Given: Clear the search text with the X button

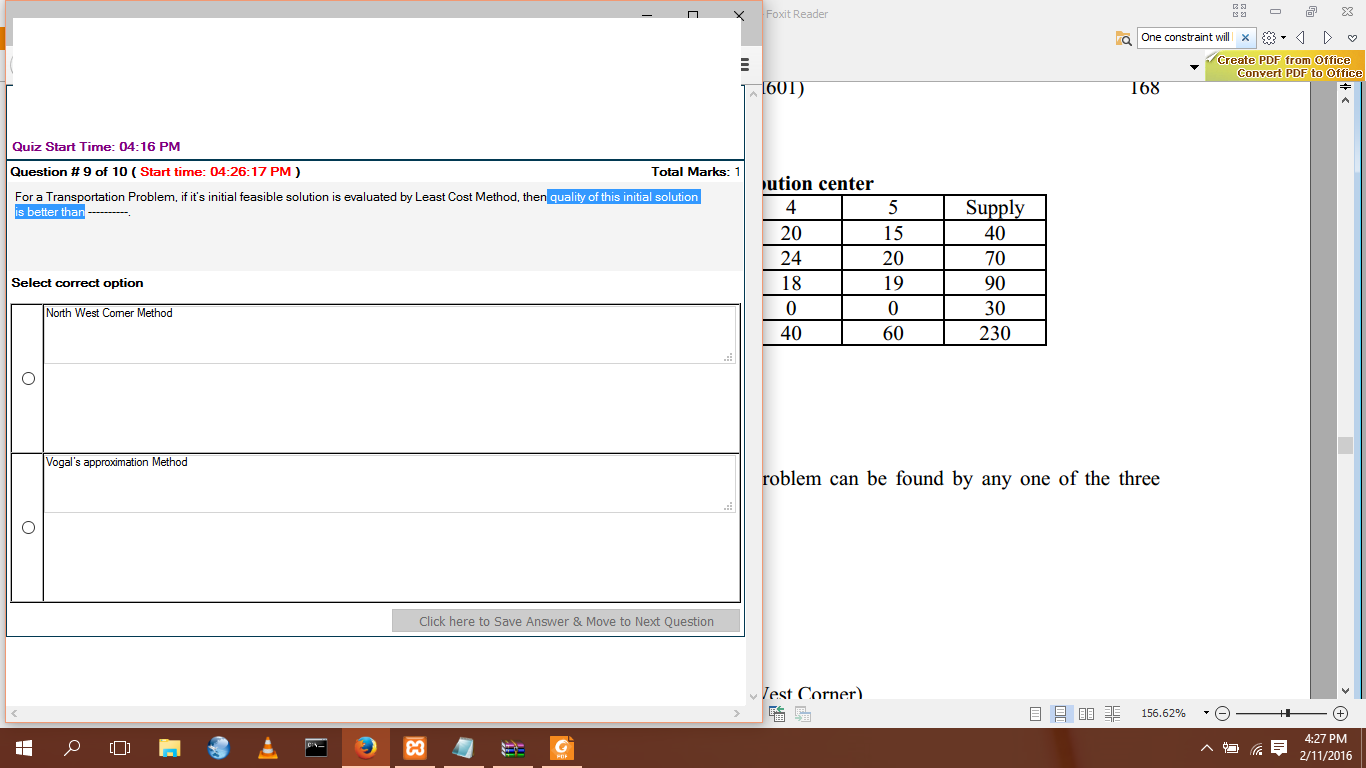Looking at the screenshot, I should pyautogui.click(x=1245, y=38).
